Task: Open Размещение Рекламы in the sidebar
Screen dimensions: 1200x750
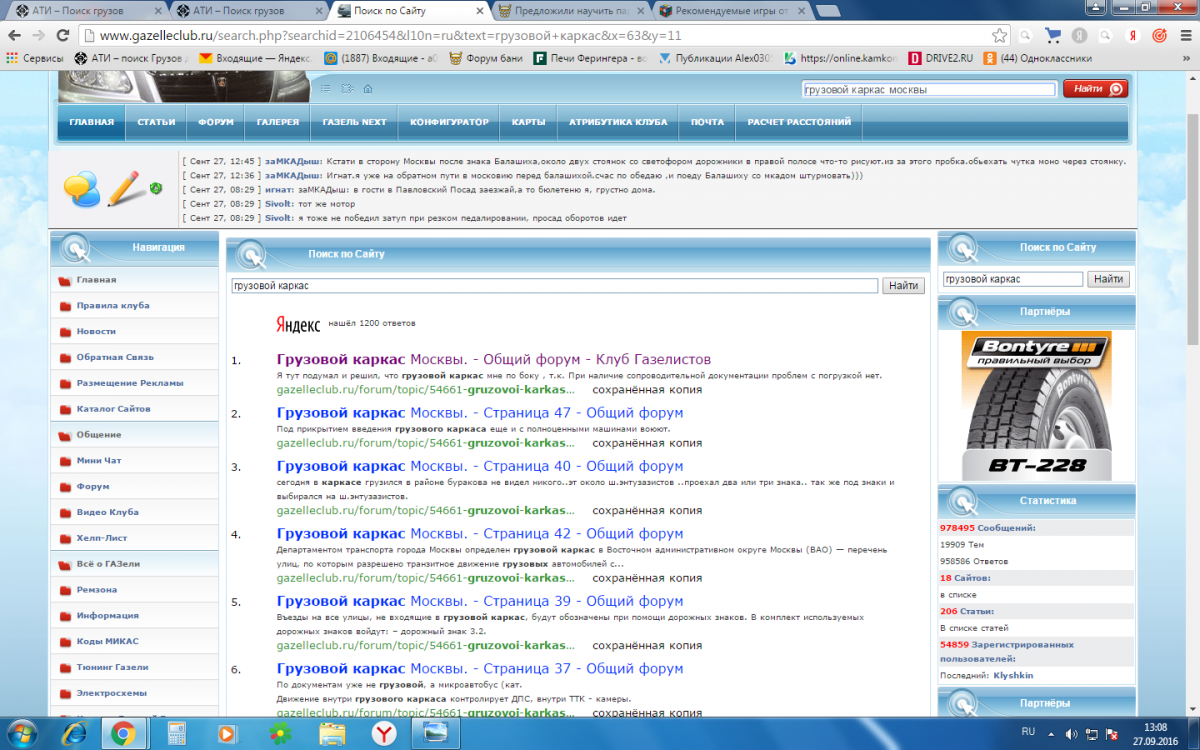Action: point(130,383)
